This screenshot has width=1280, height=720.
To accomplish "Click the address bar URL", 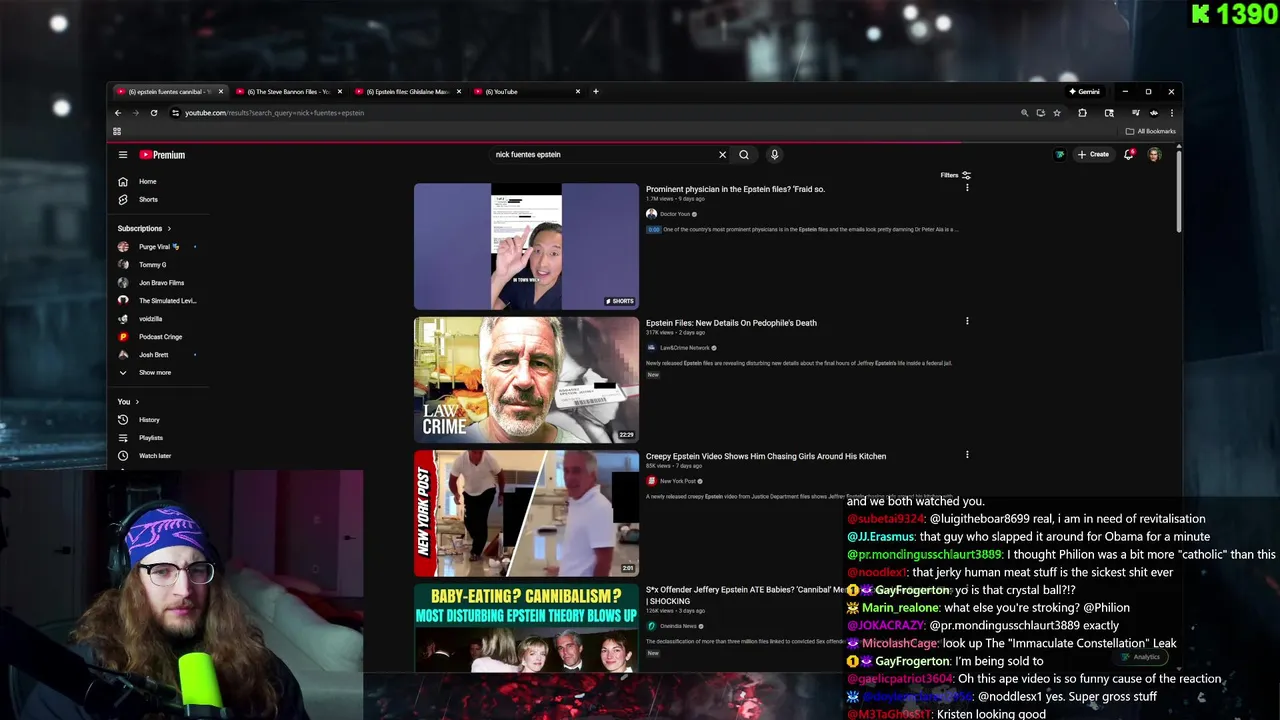I will (274, 113).
